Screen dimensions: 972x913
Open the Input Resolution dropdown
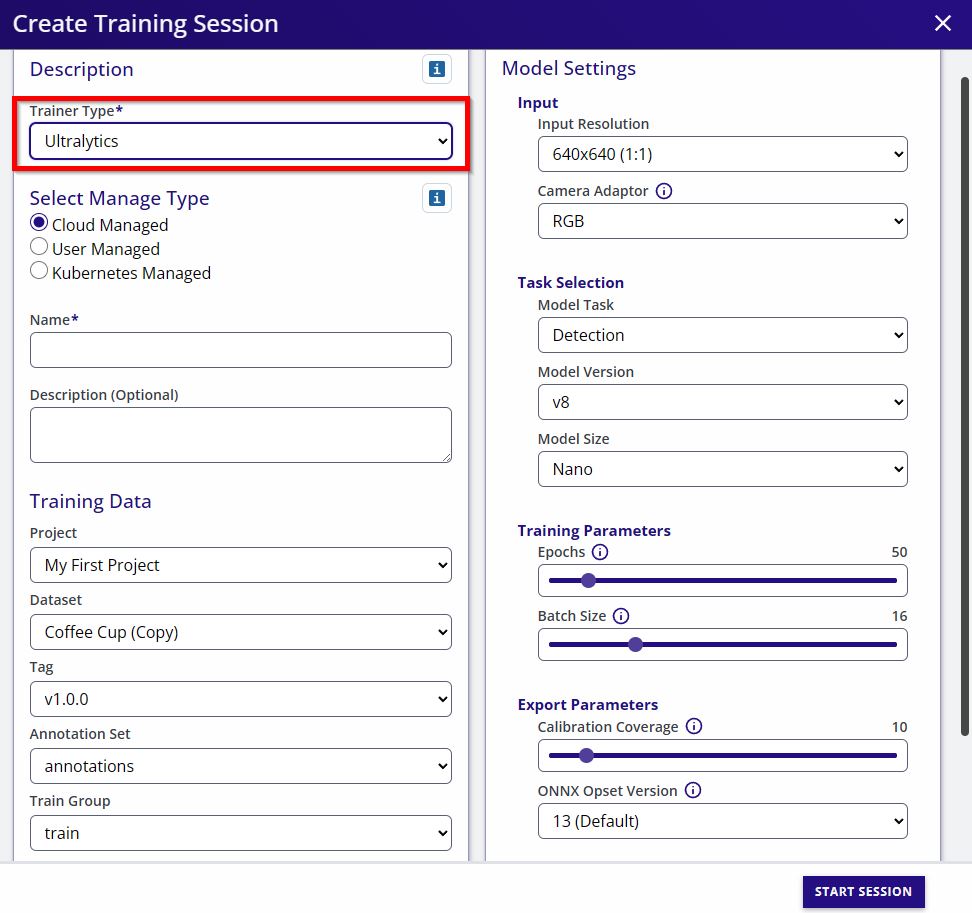pos(722,154)
